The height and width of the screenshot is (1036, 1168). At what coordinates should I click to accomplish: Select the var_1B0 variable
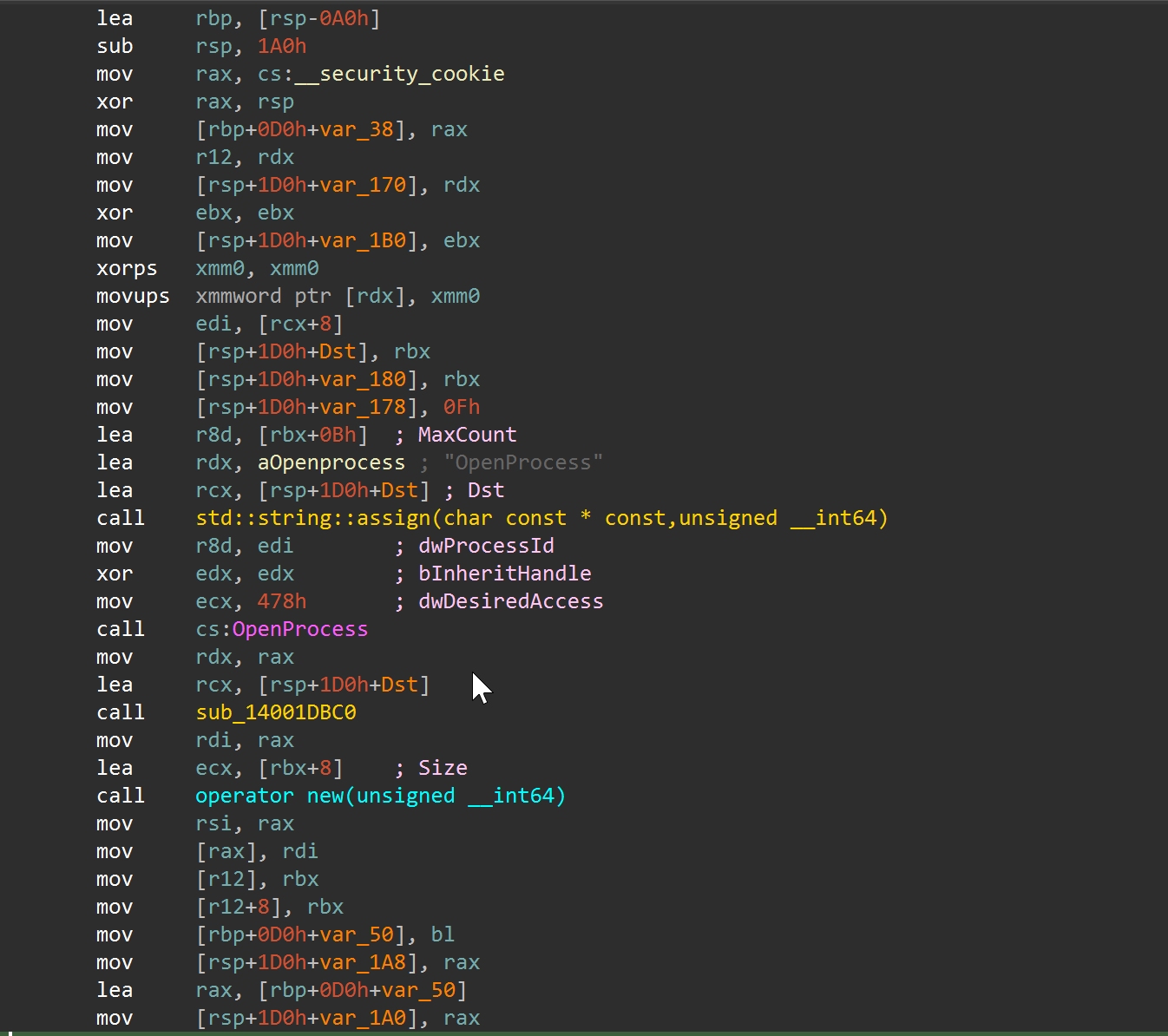363,240
